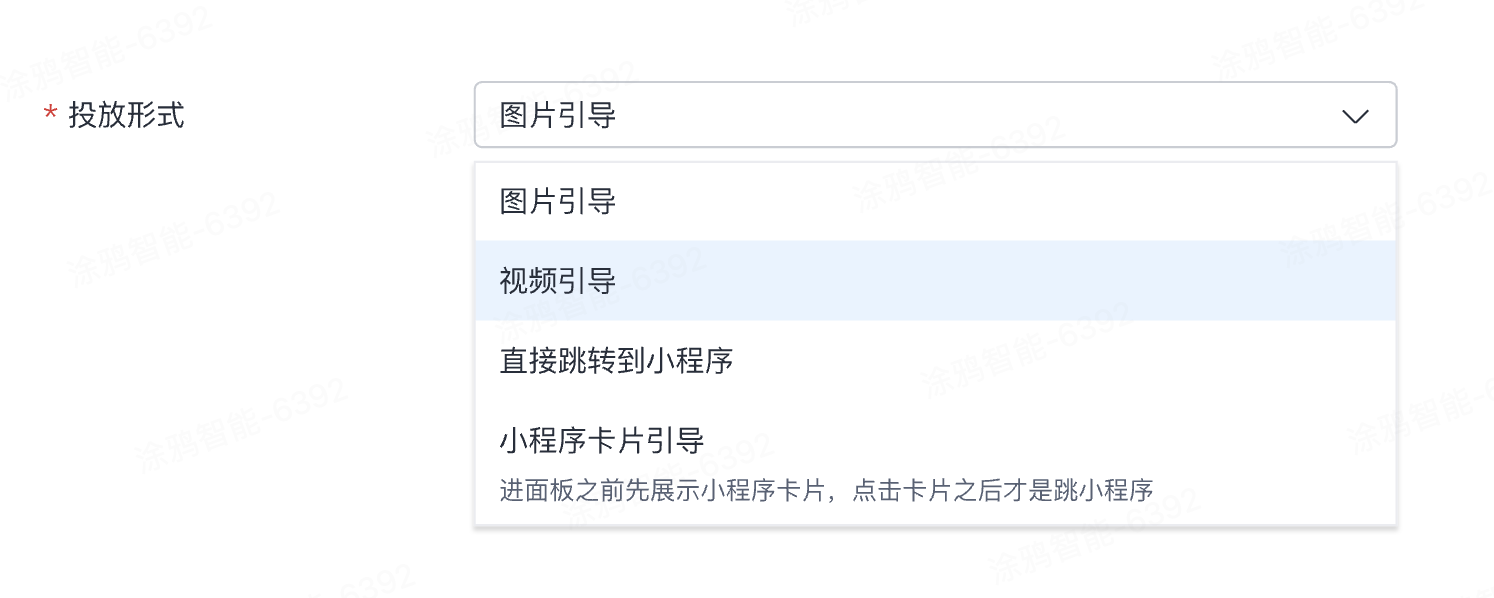Pick the video guide option 视频引导
The width and height of the screenshot is (1494, 598).
(558, 281)
